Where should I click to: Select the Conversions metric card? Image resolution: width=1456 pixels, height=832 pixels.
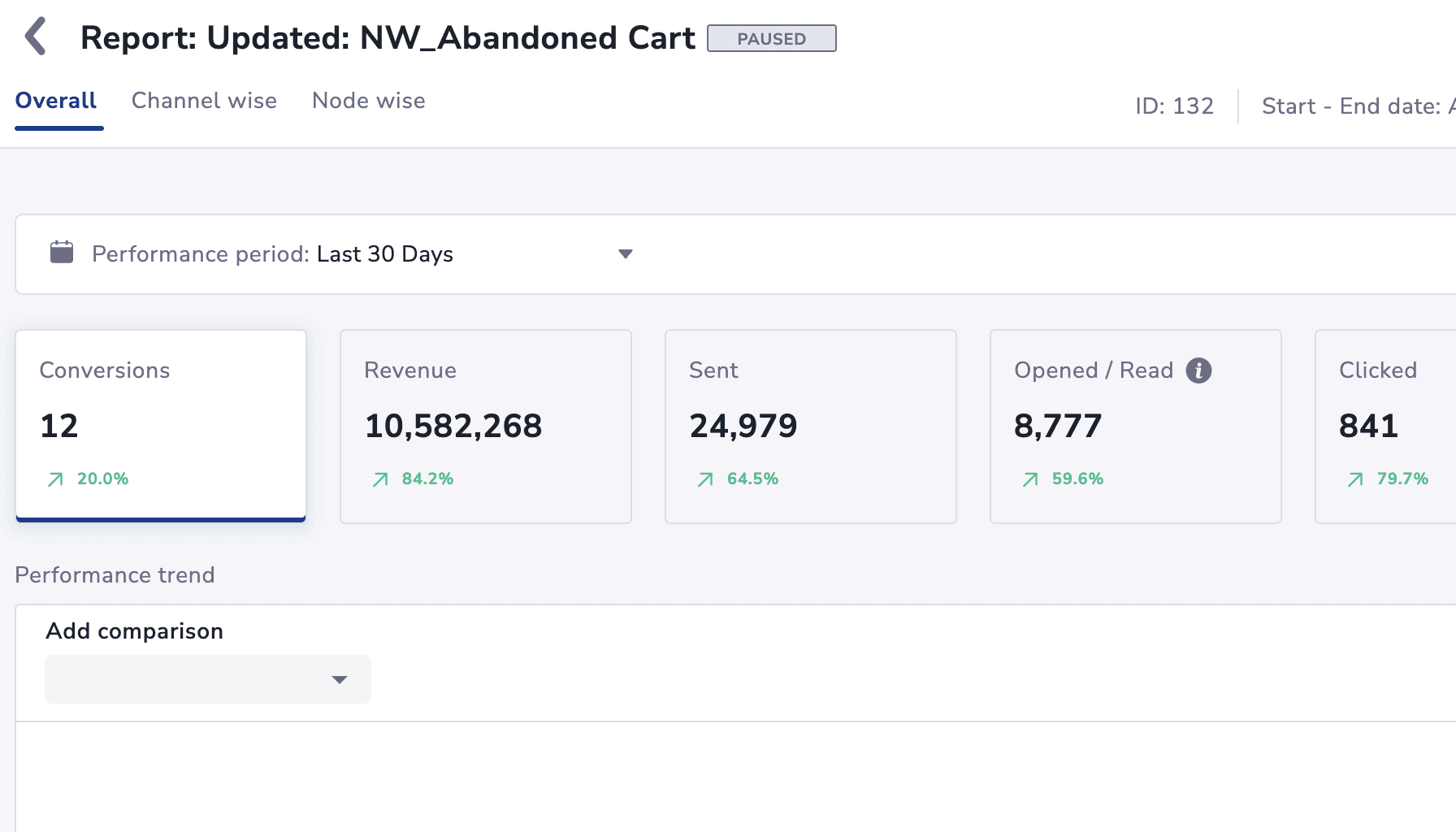pyautogui.click(x=161, y=426)
